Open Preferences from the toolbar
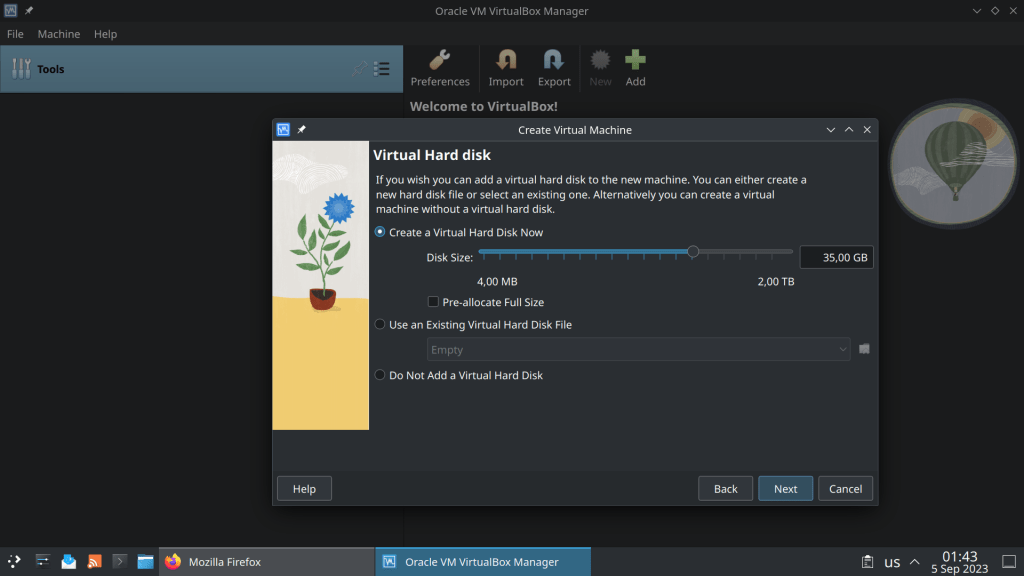 (x=439, y=68)
